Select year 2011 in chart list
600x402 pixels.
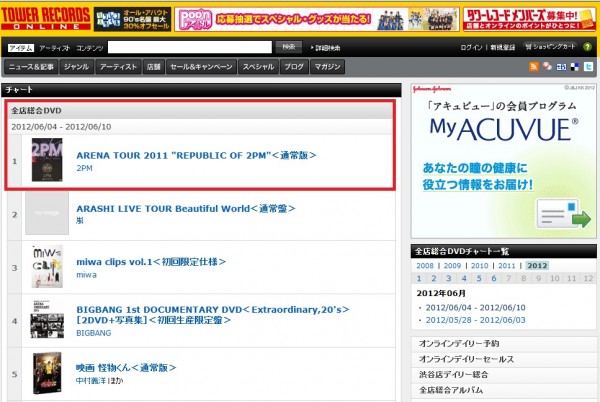pos(507,266)
